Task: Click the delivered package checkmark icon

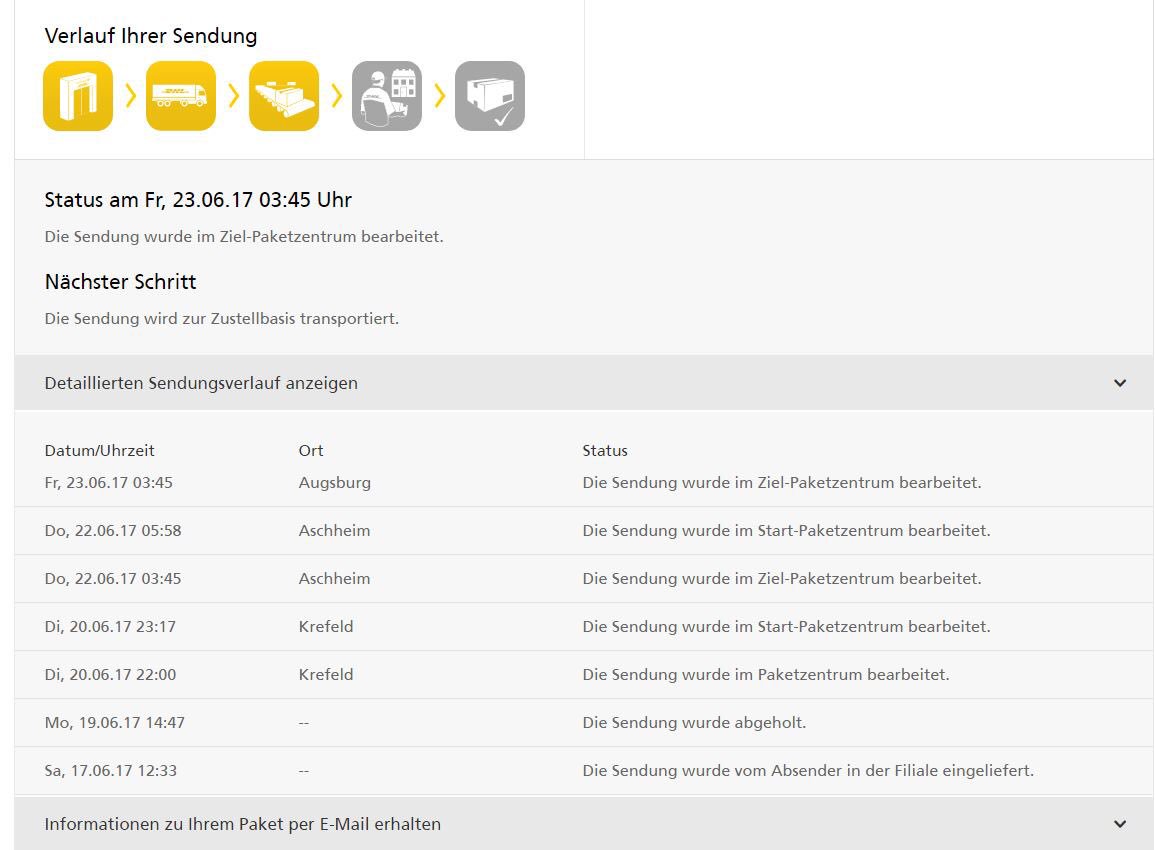Action: pos(489,95)
